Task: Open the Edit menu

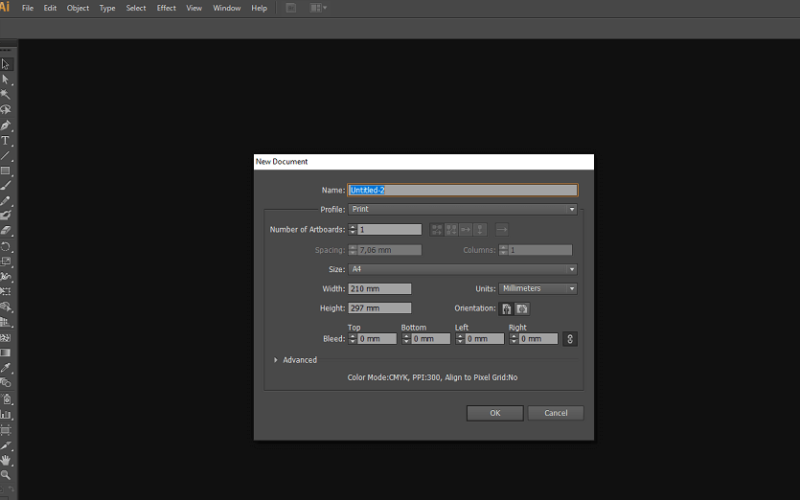Action: (50, 8)
